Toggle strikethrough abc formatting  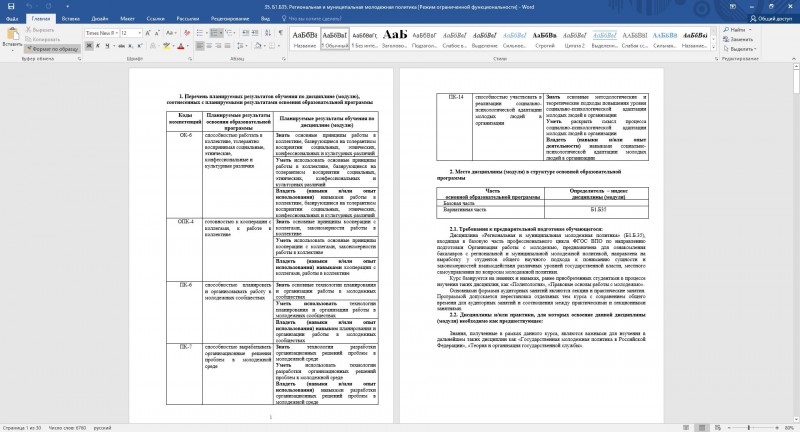(121, 46)
